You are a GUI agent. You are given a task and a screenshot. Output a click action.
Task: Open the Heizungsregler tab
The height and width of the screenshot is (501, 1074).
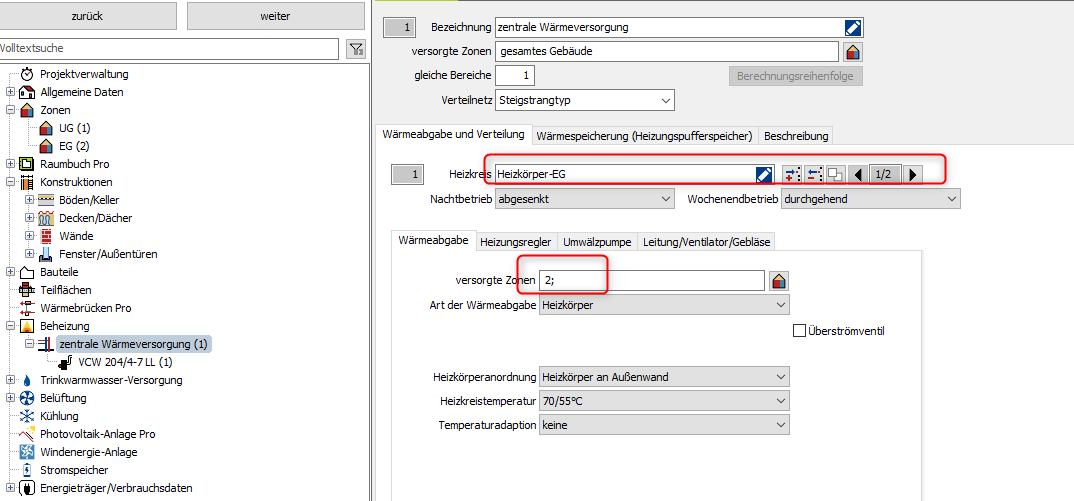516,242
